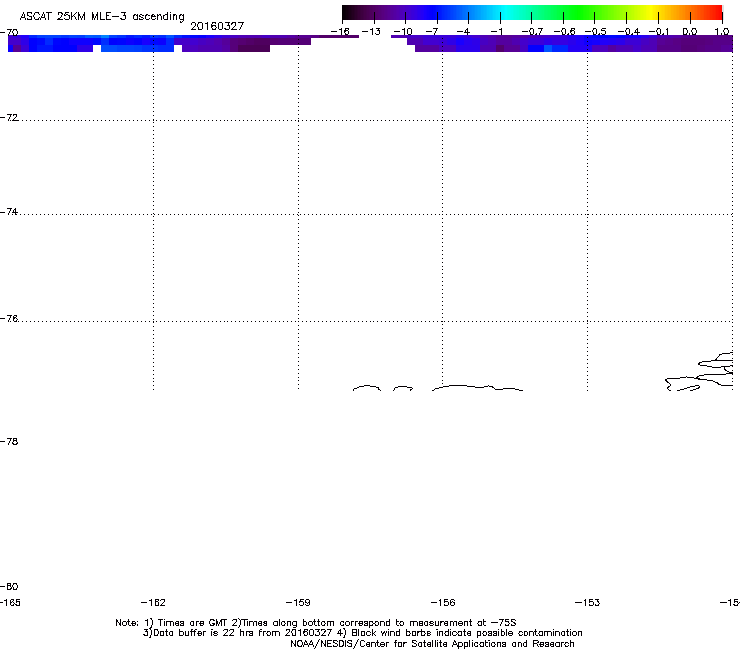
Task: Click longitude label -156
Action: [x=443, y=602]
